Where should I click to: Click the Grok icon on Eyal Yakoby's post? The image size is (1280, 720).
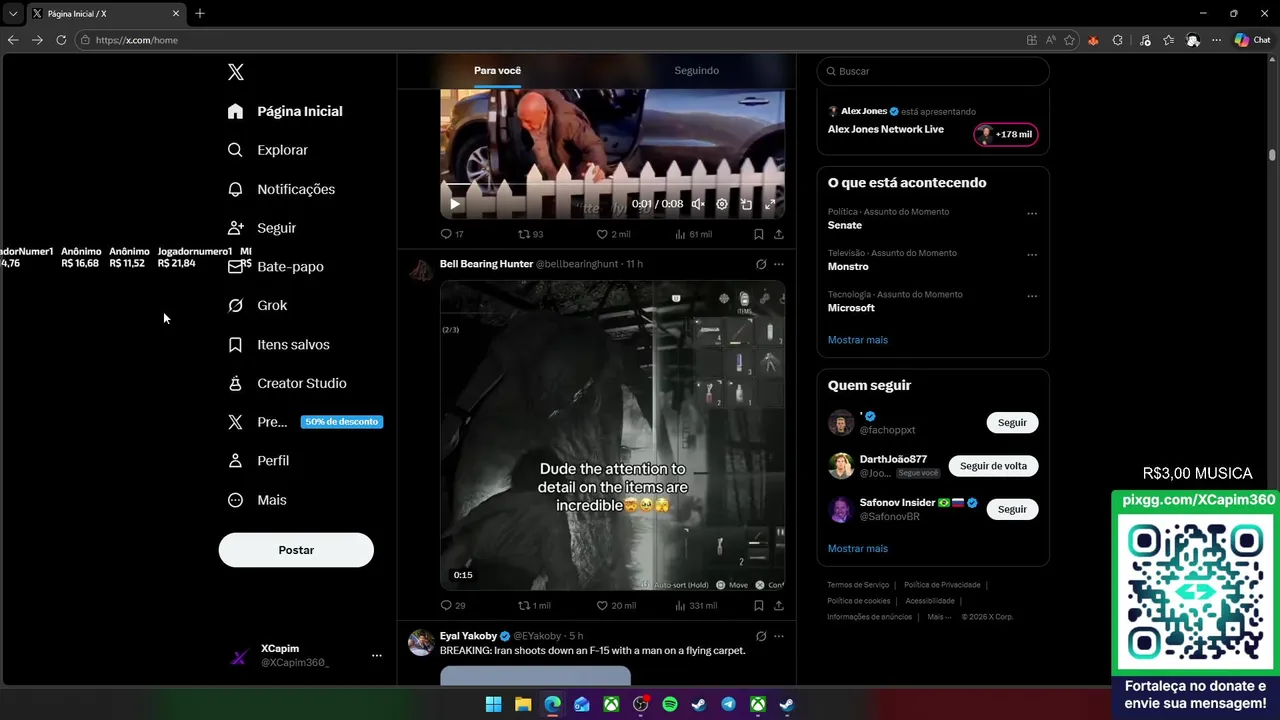click(761, 636)
